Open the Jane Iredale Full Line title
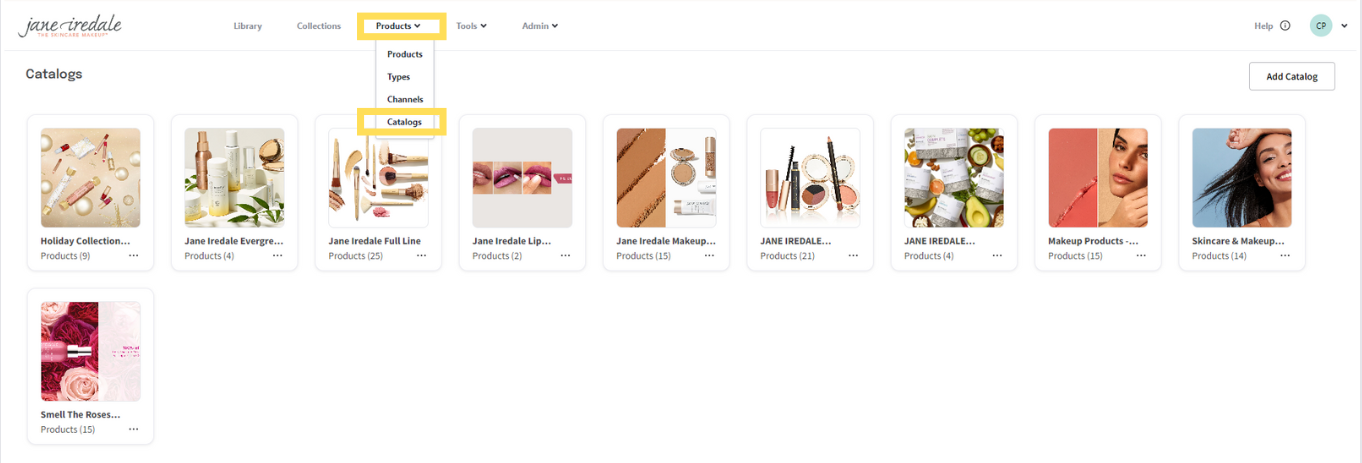The height and width of the screenshot is (463, 1362). [x=374, y=241]
